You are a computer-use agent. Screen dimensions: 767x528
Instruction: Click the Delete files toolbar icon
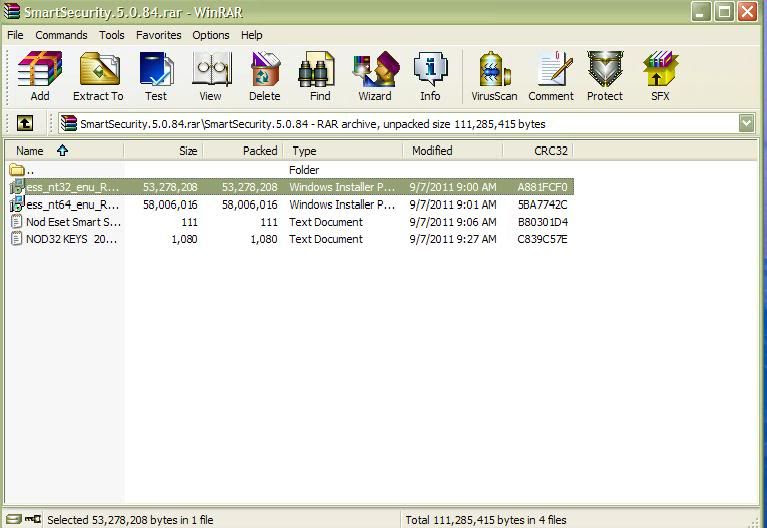tap(265, 69)
